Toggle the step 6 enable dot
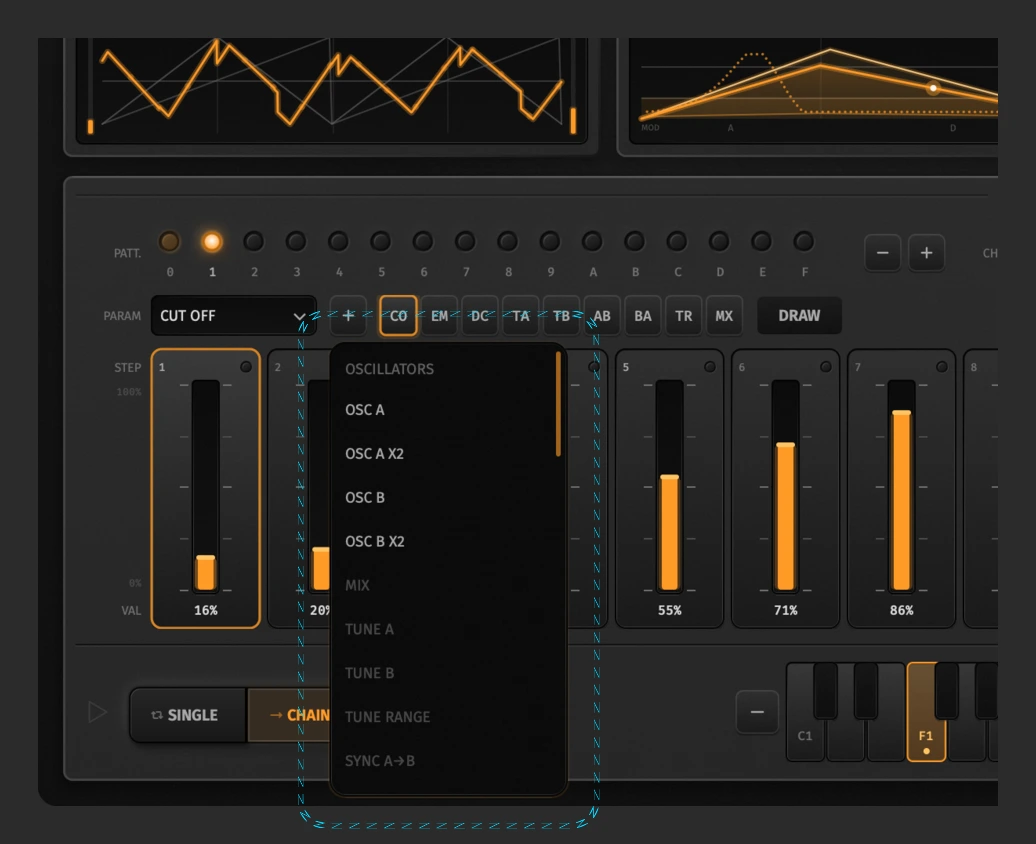Screen dimensions: 1036x844 (x=826, y=367)
